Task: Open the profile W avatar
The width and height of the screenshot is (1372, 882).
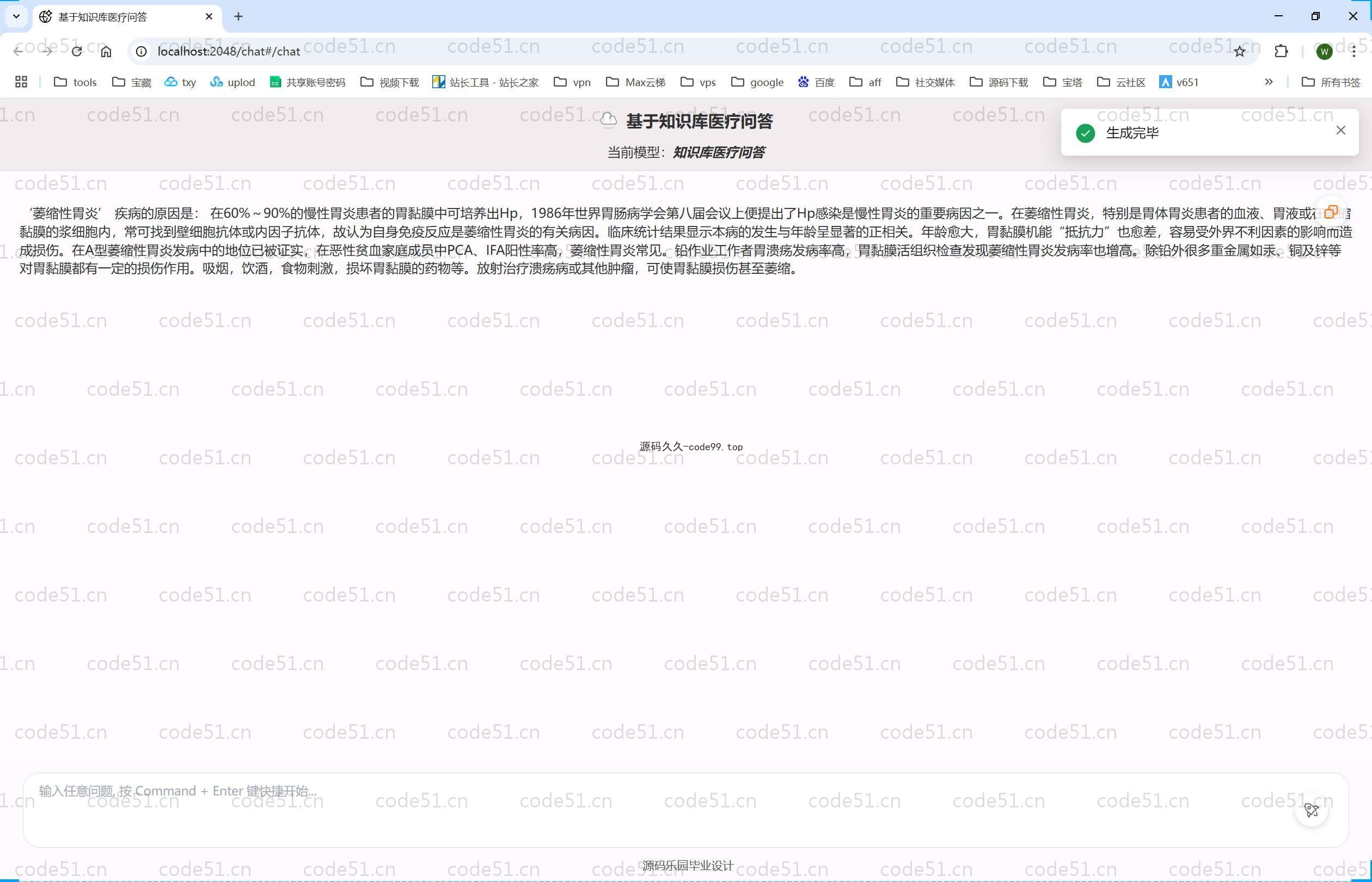Action: (x=1325, y=52)
